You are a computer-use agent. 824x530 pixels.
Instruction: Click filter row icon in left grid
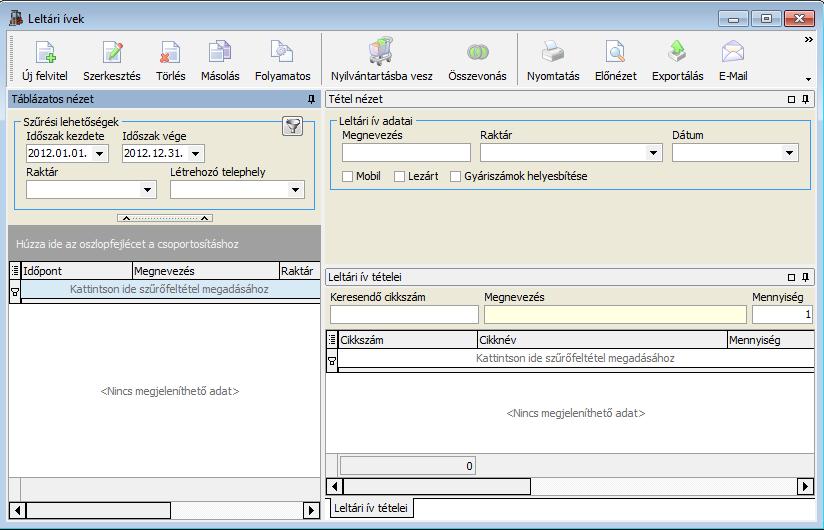click(x=15, y=292)
